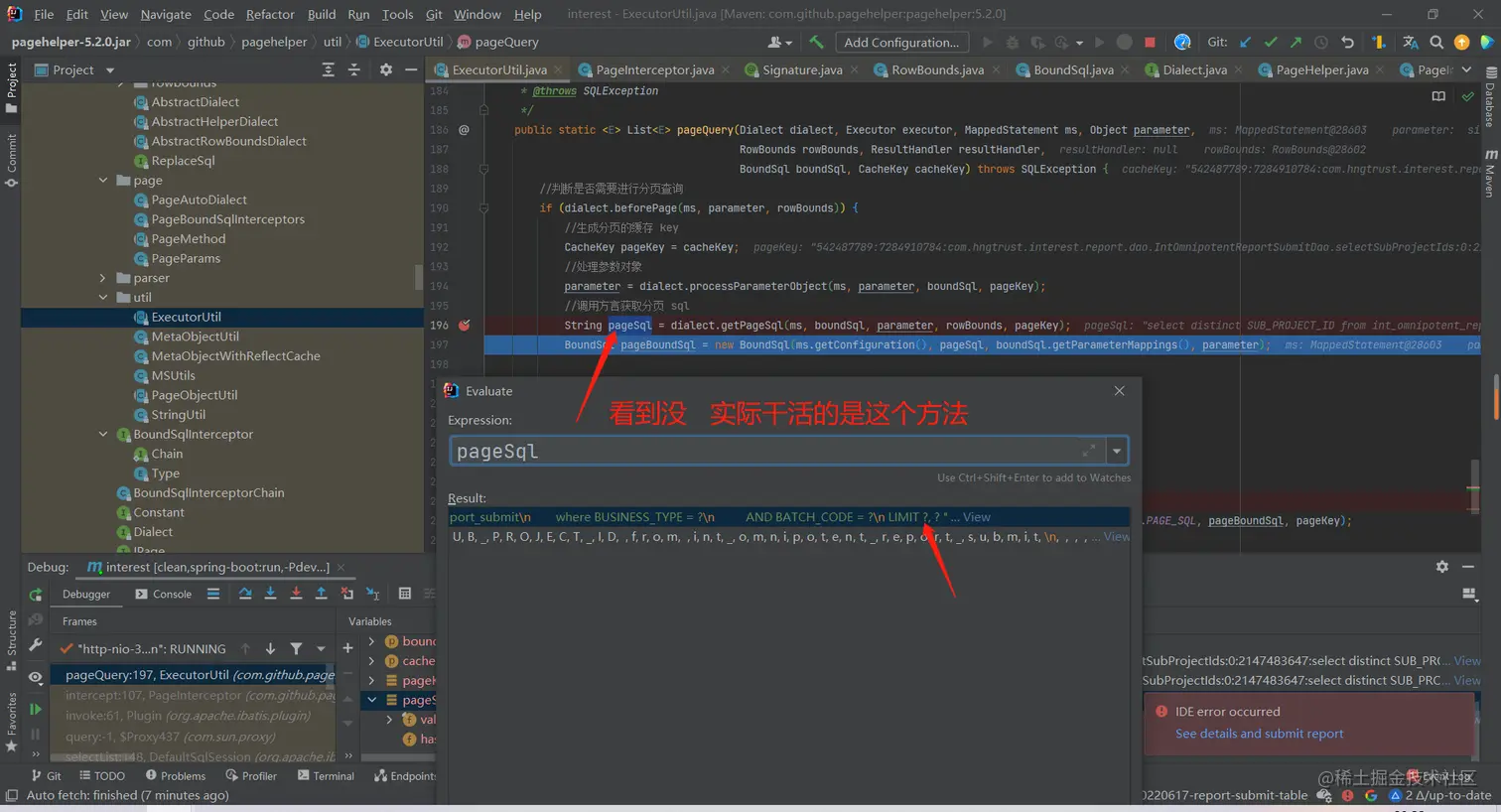
Task: Collapse the BoundSqlInterceptor node
Action: click(103, 434)
